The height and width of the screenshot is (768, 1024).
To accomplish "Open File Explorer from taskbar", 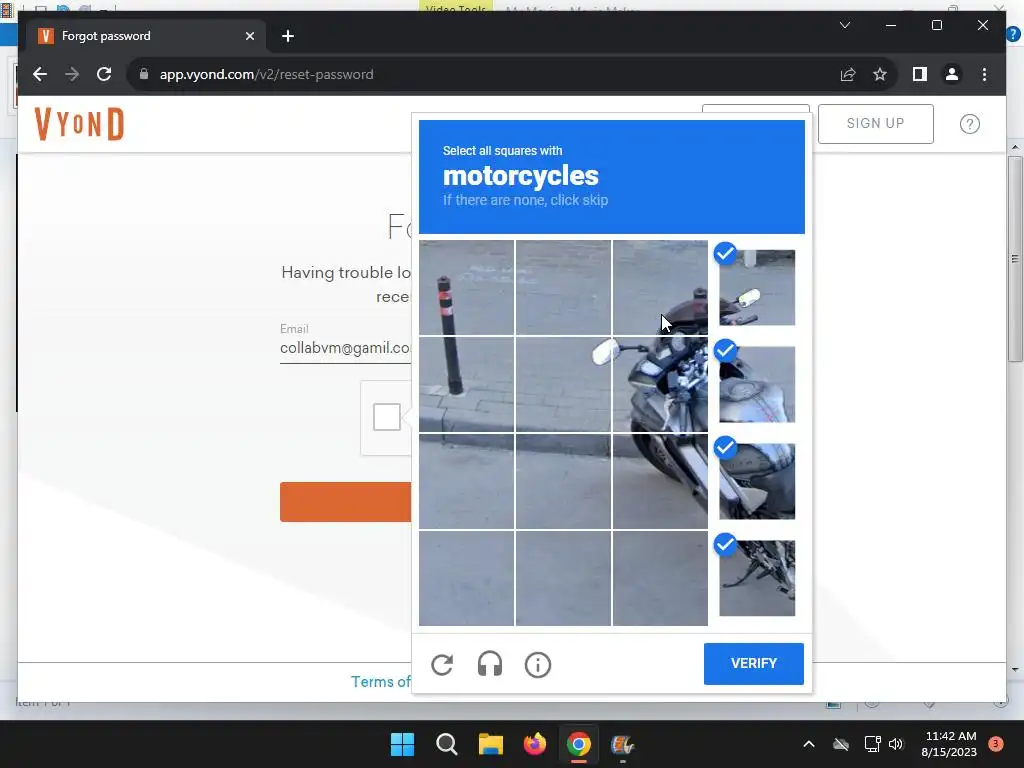I will tap(490, 744).
